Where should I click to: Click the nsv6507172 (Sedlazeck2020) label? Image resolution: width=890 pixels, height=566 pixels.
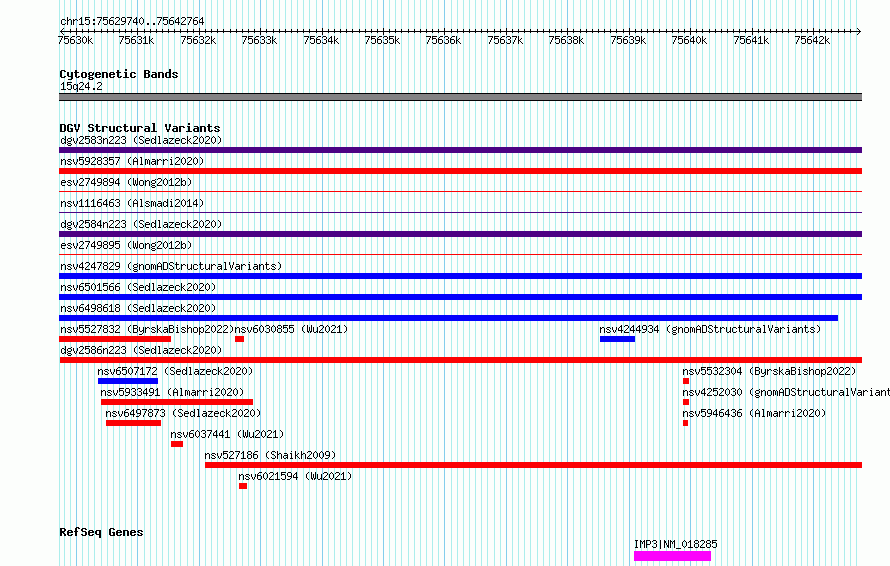point(175,371)
